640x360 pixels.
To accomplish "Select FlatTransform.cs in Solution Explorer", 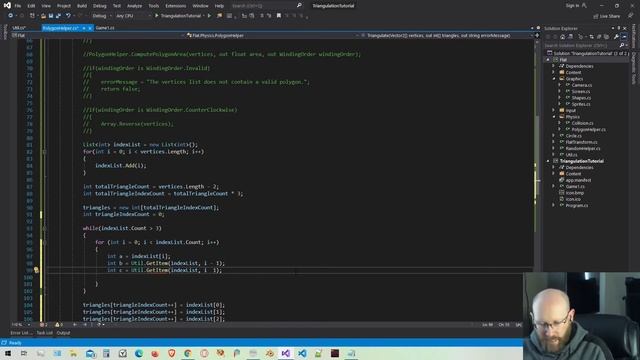I will (x=581, y=142).
